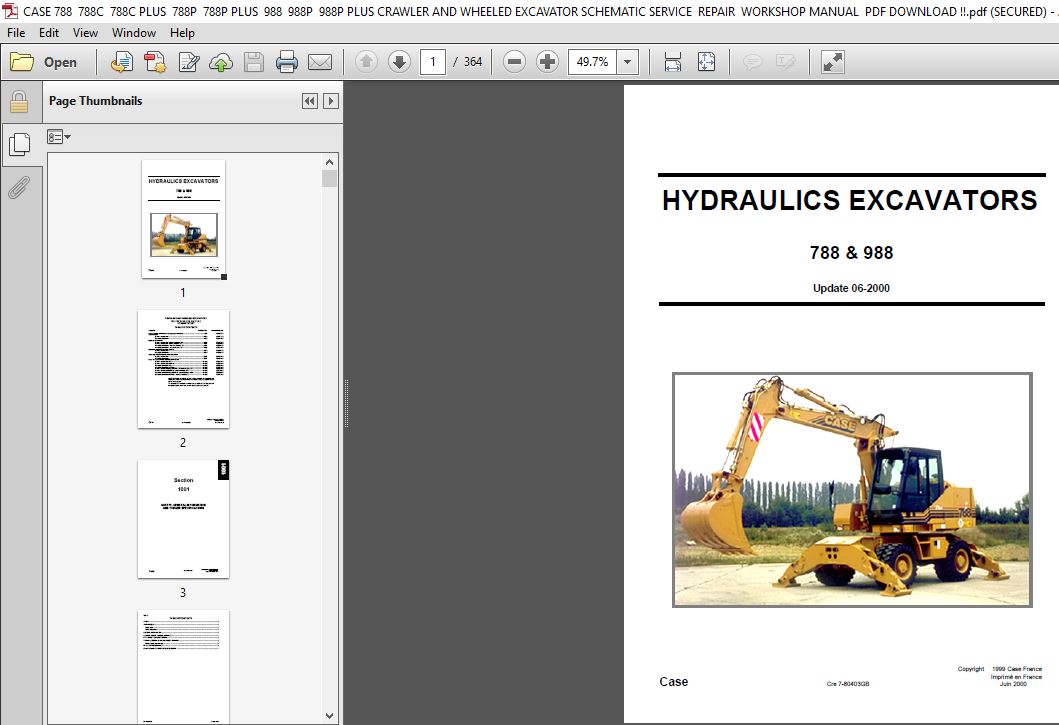Screen dimensions: 1059x725
Task: Open the Window menu
Action: point(134,32)
